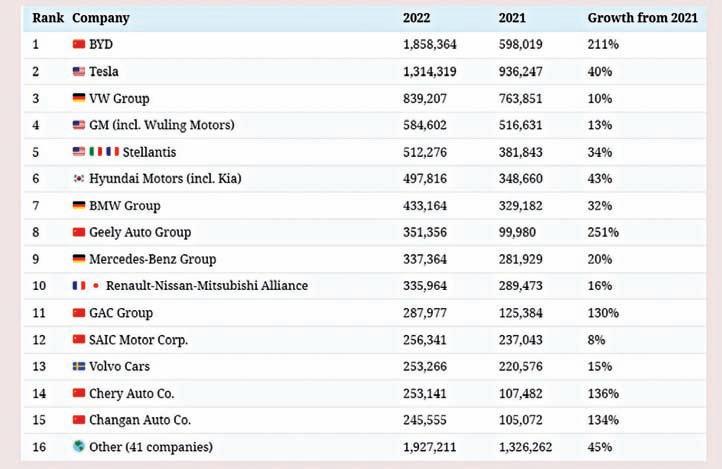Click the German flag beside Mercedes-Benz Group
Image resolution: width=722 pixels, height=469 pixels.
point(79,259)
